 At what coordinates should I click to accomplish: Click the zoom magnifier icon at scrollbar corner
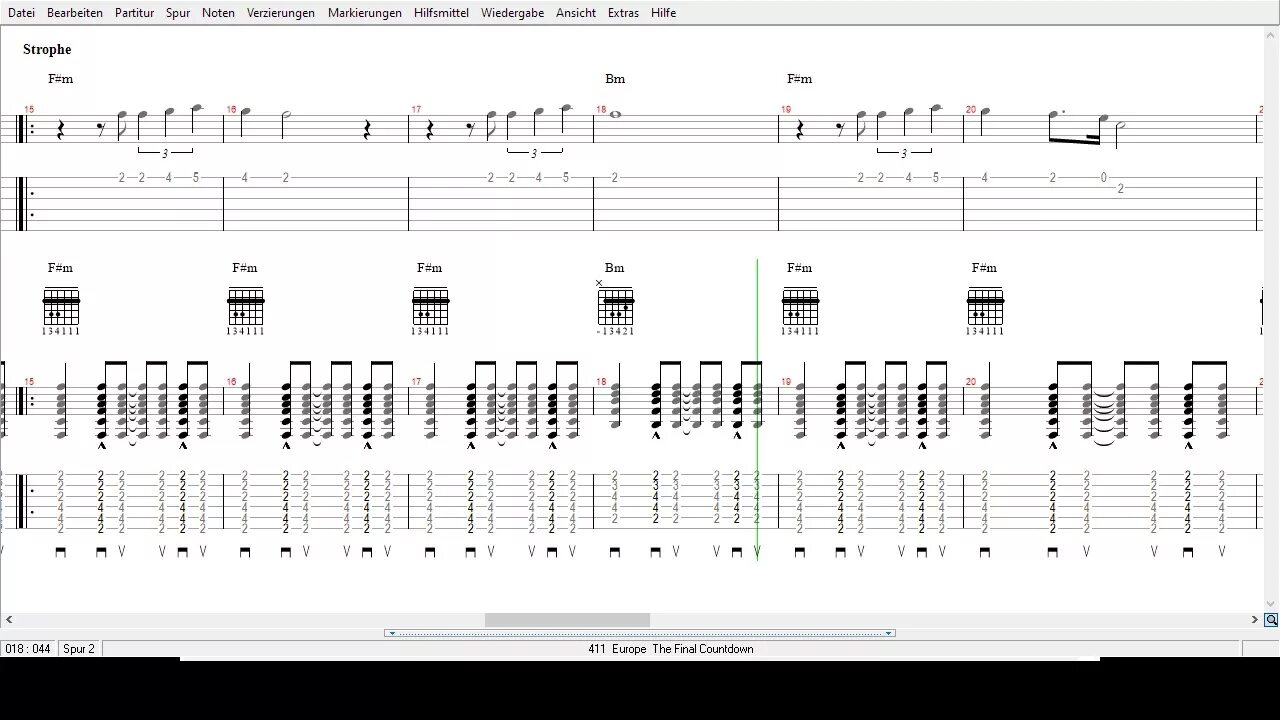[x=1271, y=620]
